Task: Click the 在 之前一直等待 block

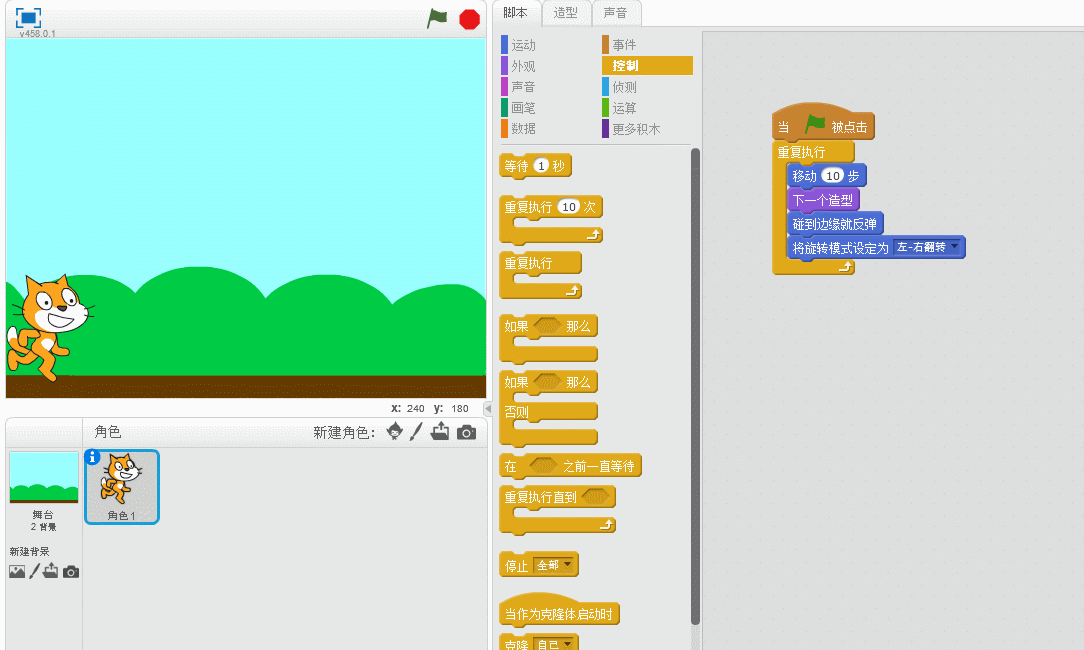Action: click(x=570, y=466)
